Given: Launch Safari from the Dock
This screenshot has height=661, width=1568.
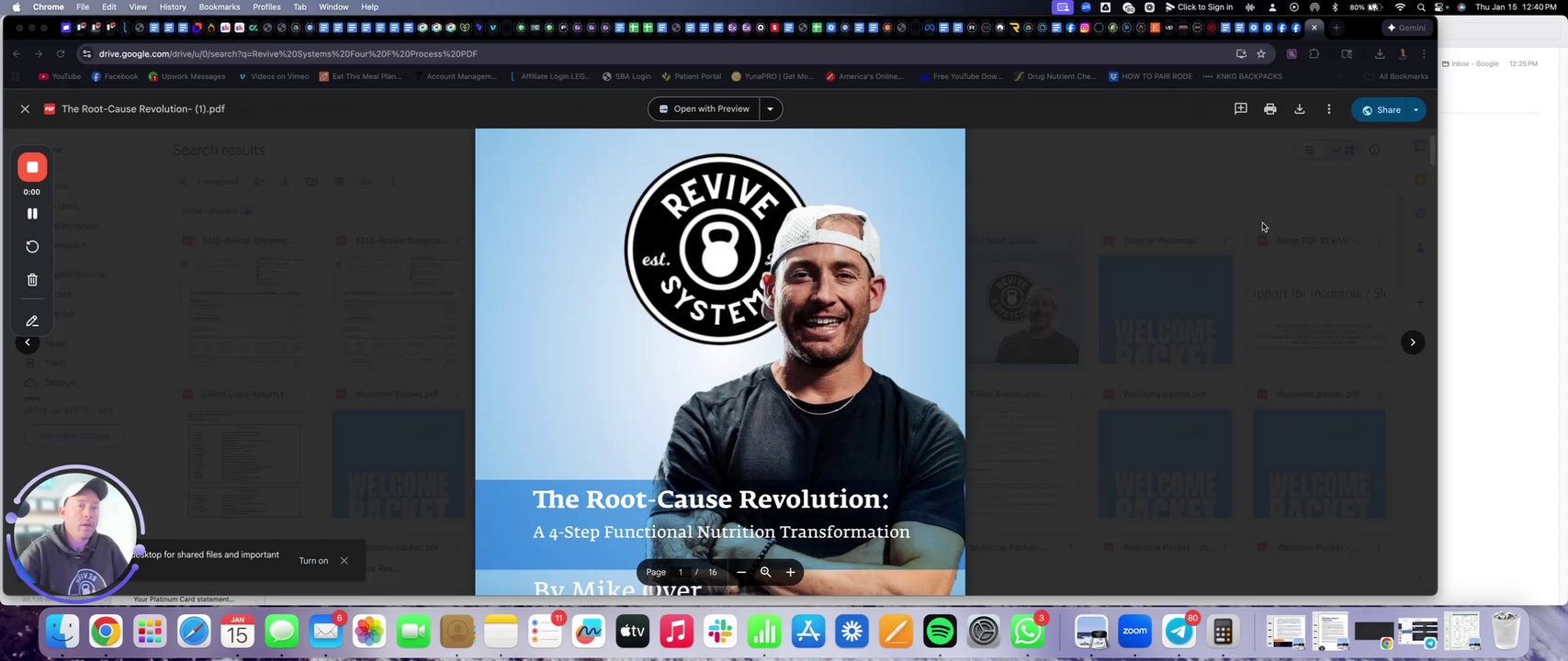Looking at the screenshot, I should 194,632.
